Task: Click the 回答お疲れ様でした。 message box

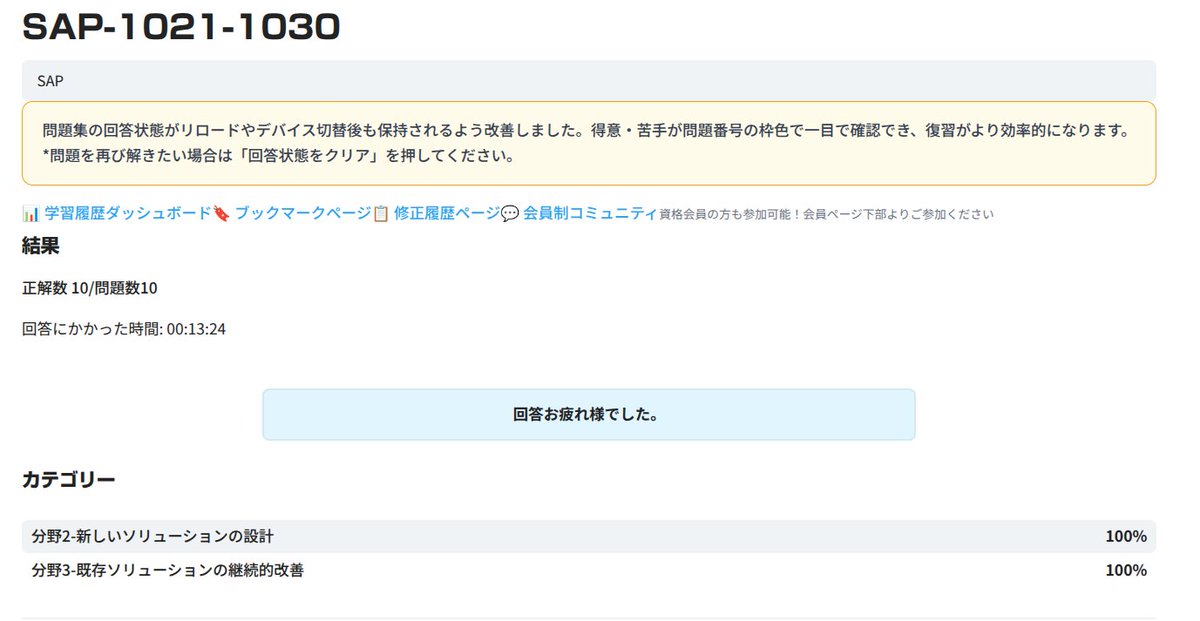Action: pyautogui.click(x=589, y=414)
